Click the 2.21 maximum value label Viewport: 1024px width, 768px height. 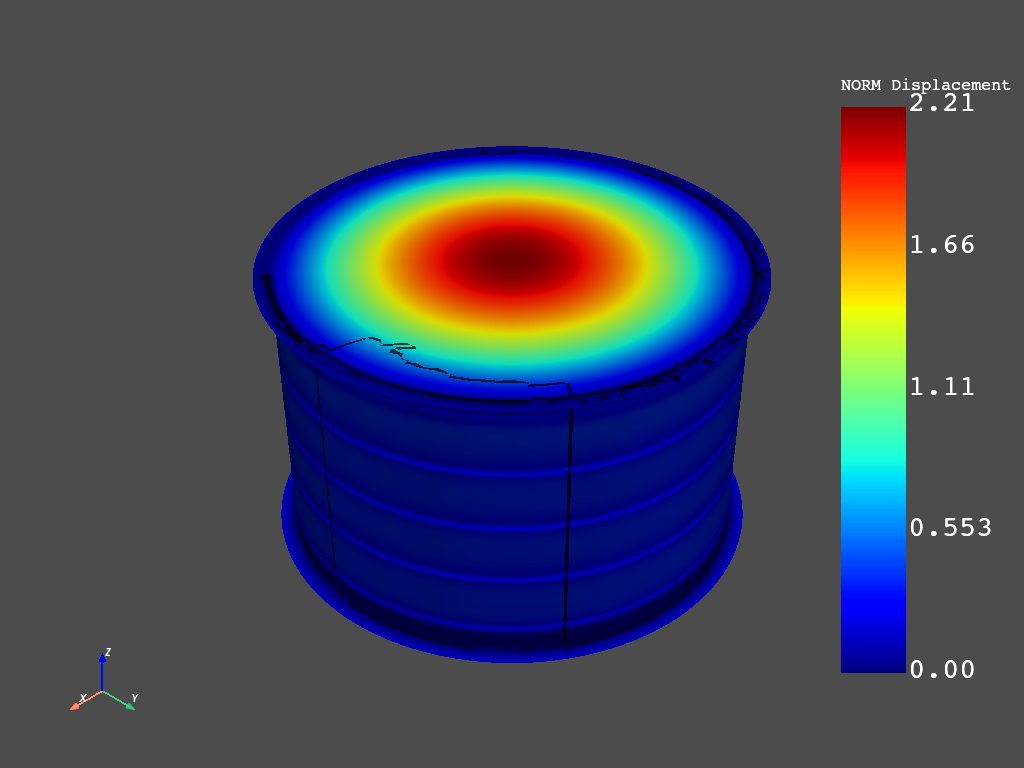point(941,104)
